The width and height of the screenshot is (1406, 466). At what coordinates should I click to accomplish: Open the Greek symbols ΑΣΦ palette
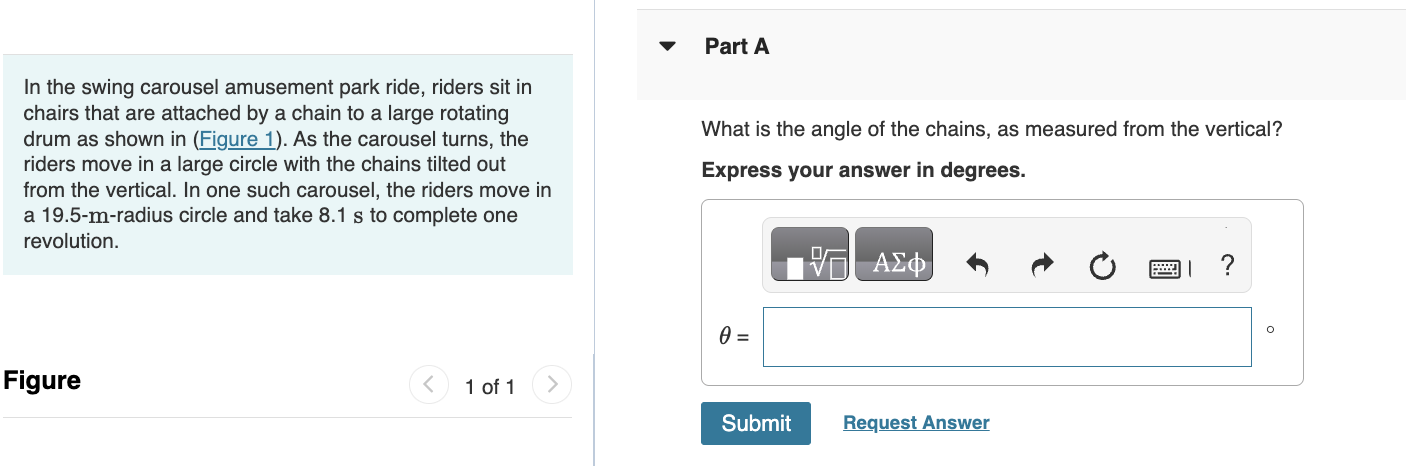894,255
